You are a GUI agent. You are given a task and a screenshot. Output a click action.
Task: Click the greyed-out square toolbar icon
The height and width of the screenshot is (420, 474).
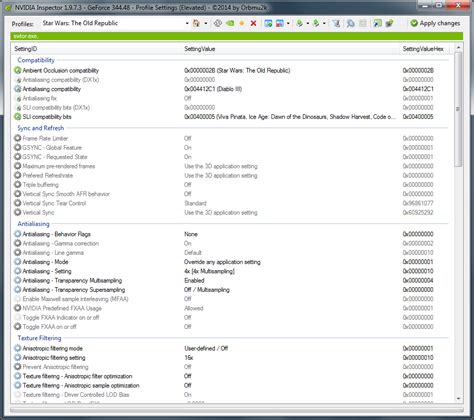tap(363, 23)
